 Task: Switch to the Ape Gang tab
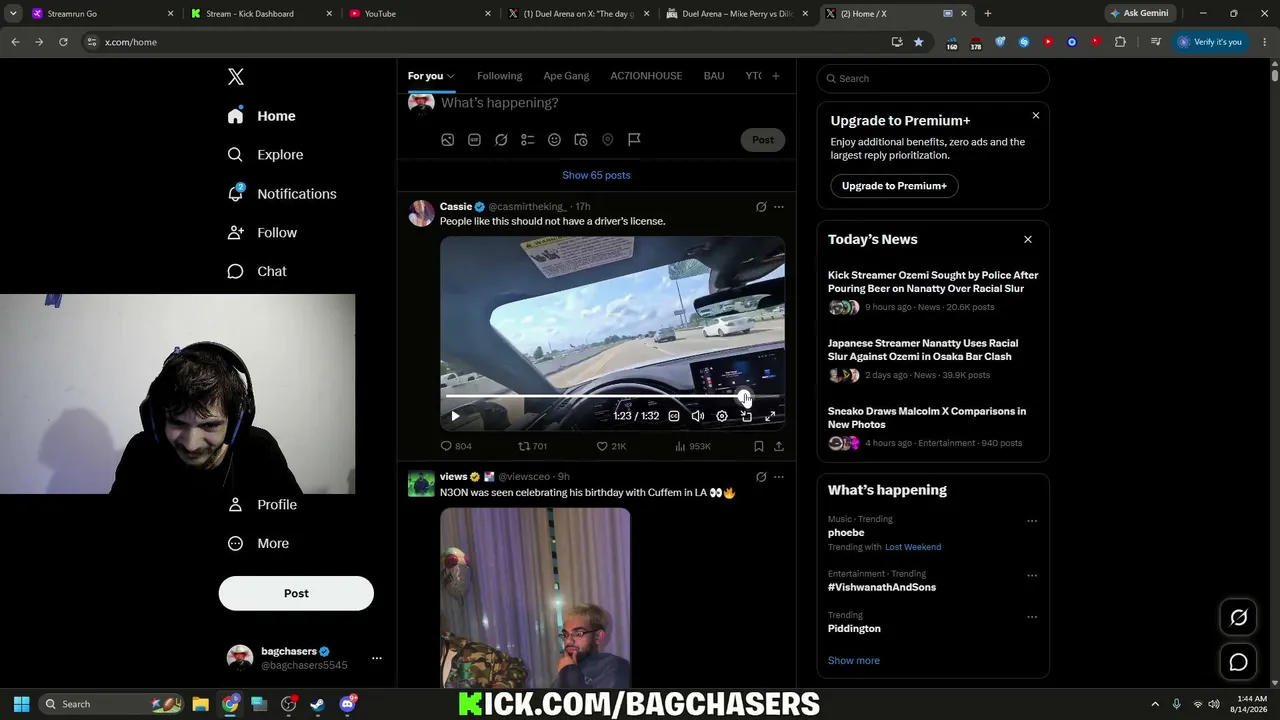point(566,76)
